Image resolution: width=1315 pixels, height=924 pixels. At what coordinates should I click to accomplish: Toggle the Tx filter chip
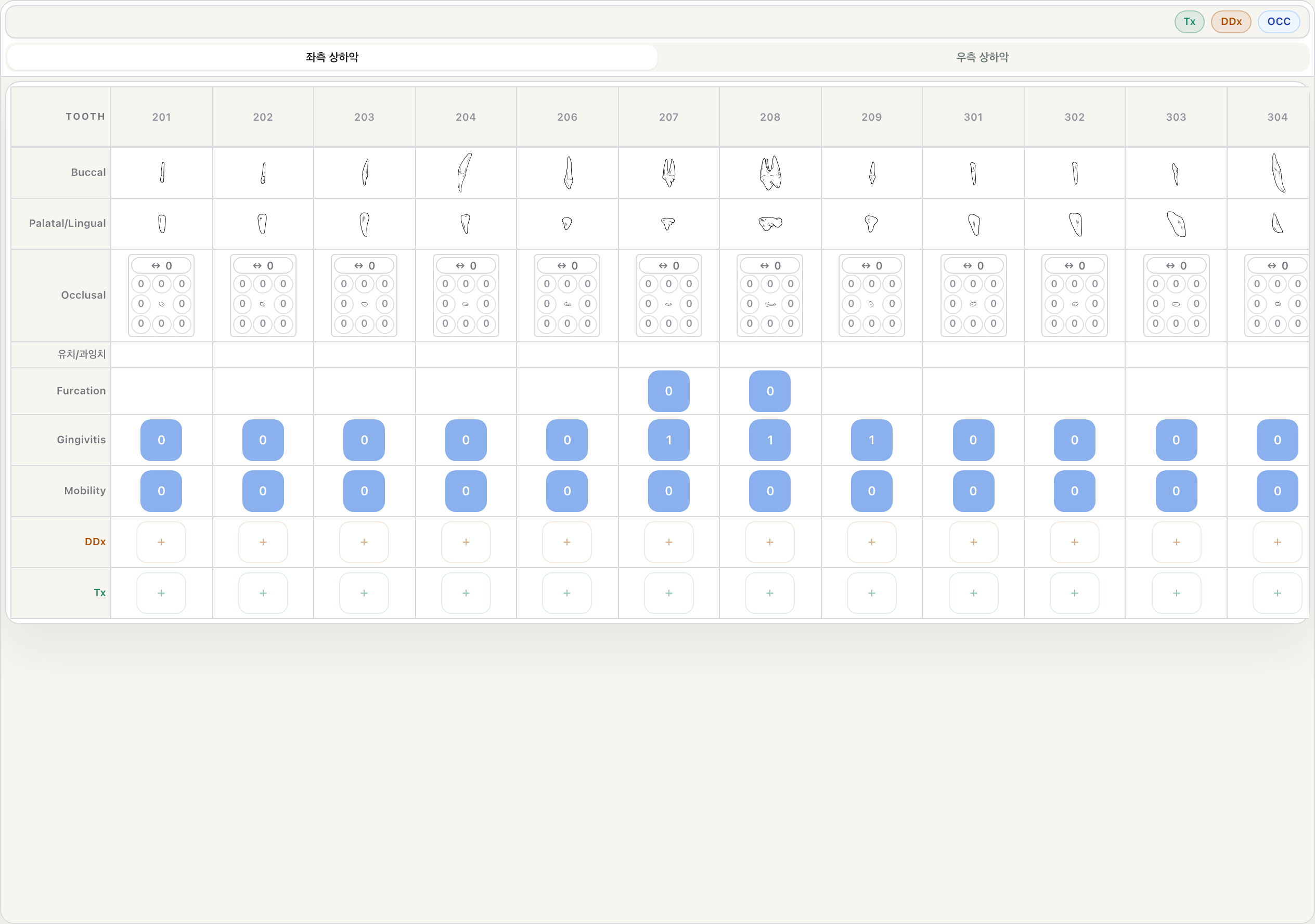point(1189,22)
